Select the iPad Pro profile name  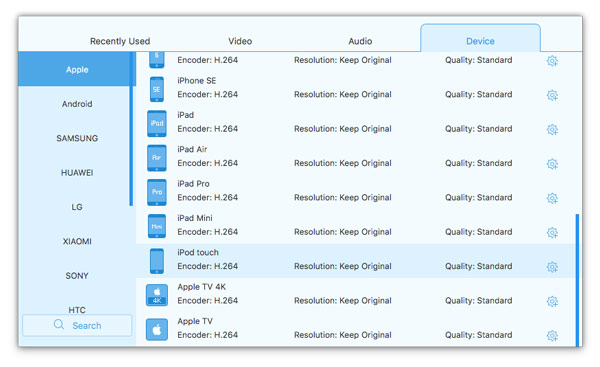click(193, 184)
